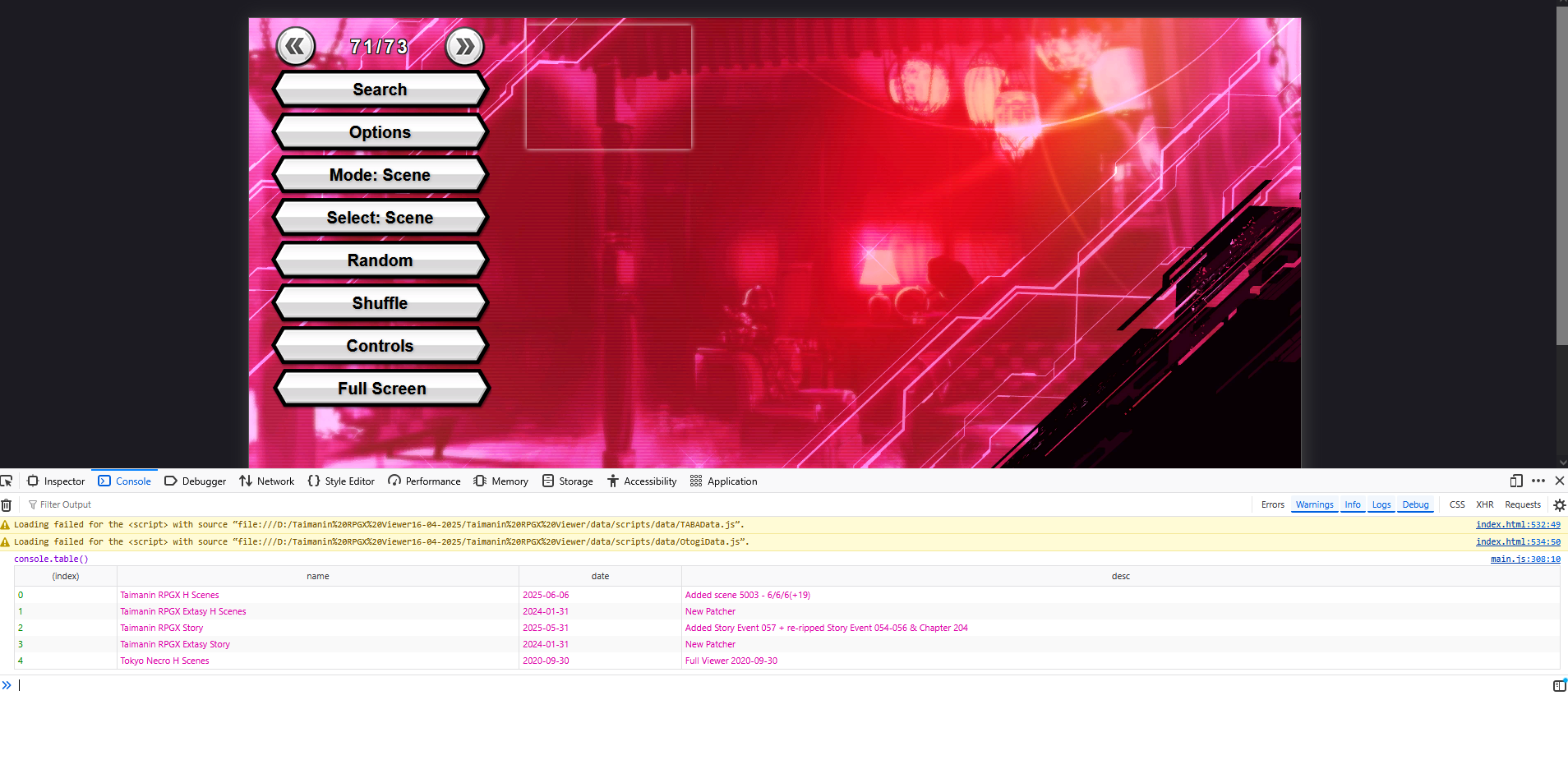1568x769 pixels.
Task: Click the desc column header
Action: pos(1120,576)
